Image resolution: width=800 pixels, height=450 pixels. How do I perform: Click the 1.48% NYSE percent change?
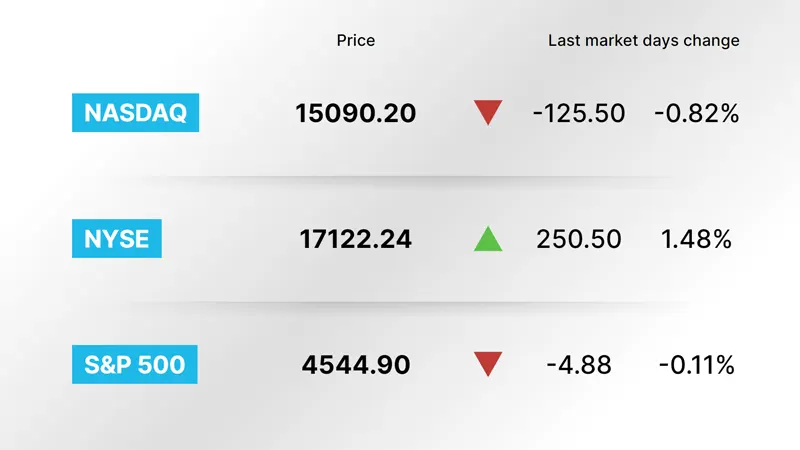696,239
